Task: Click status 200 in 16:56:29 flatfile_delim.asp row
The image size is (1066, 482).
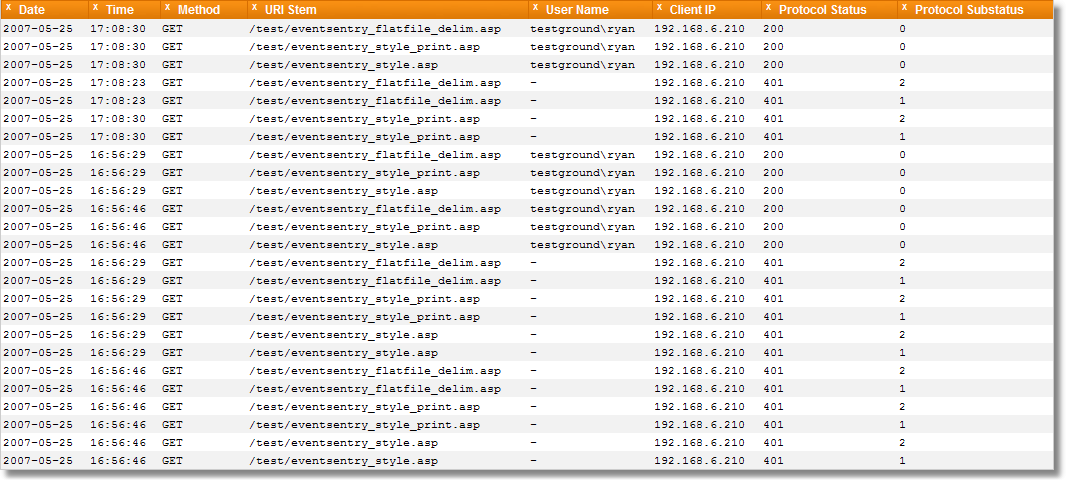Action: 774,155
